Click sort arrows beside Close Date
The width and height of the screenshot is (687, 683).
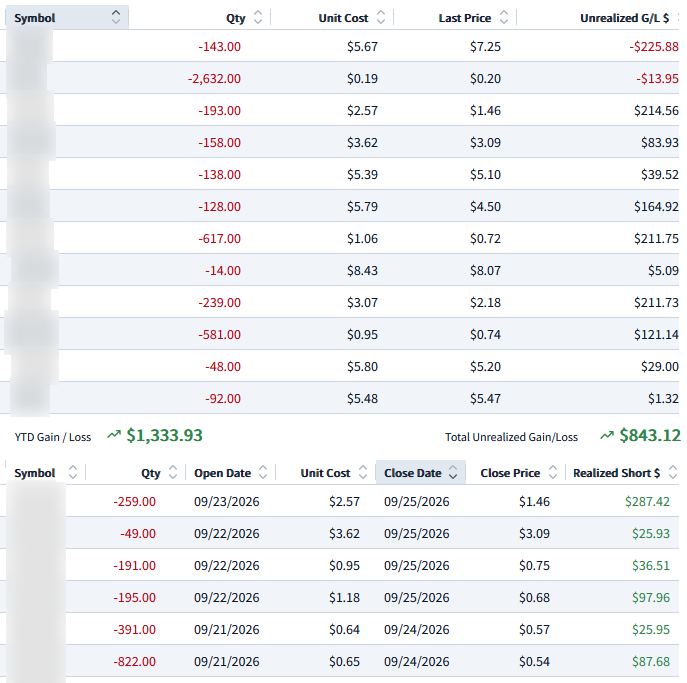coord(453,472)
